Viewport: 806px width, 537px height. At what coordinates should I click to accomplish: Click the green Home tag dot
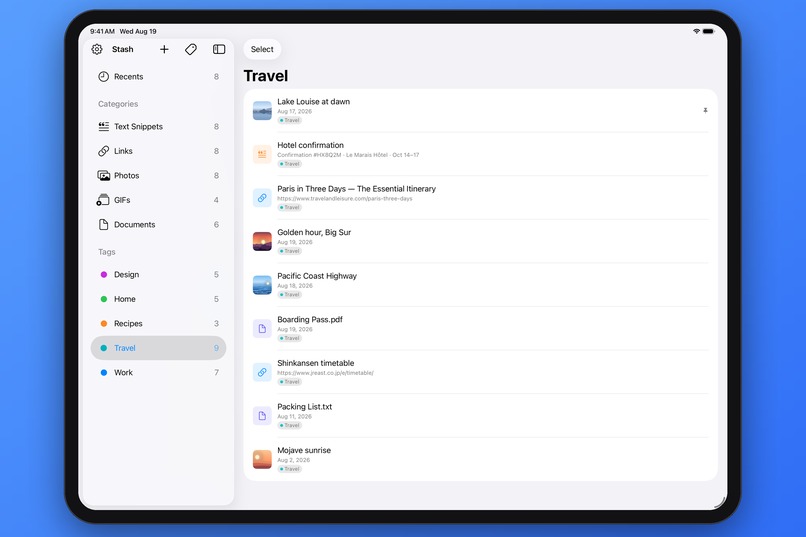coord(104,299)
